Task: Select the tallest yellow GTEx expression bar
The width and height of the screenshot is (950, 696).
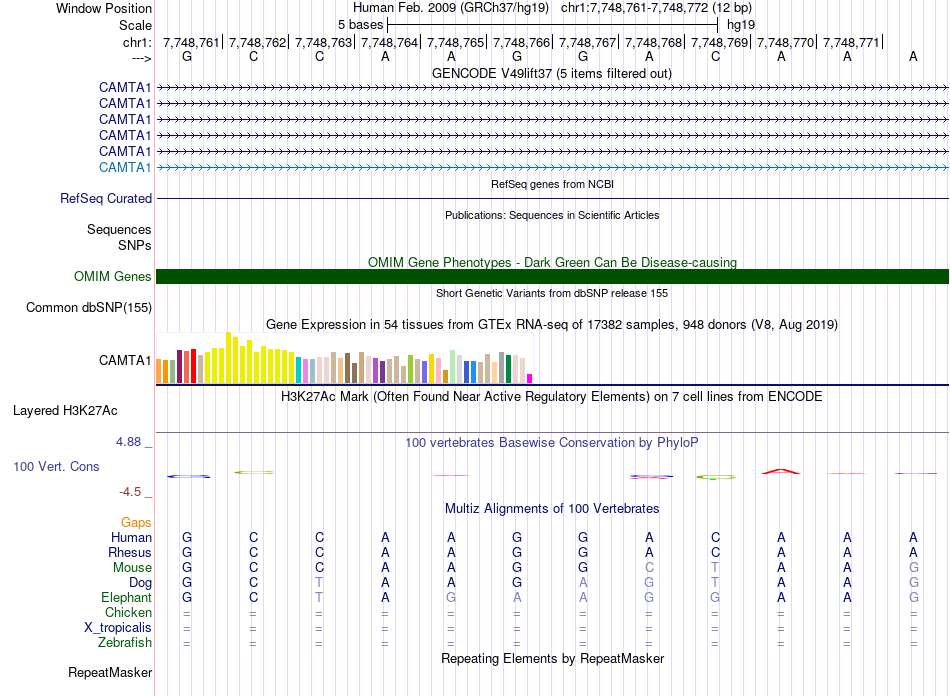Action: pyautogui.click(x=228, y=357)
